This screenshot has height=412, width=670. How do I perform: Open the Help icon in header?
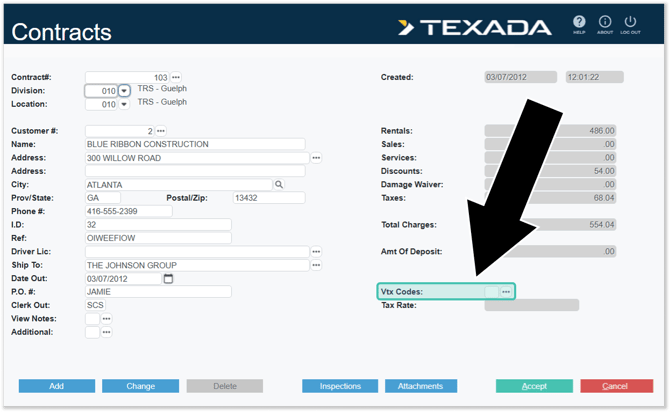[579, 22]
